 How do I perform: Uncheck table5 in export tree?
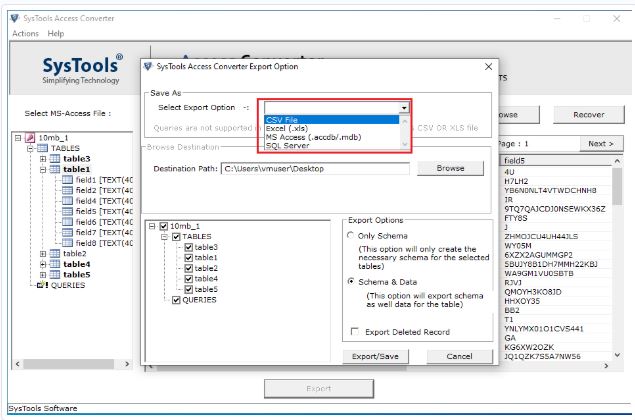[188, 289]
